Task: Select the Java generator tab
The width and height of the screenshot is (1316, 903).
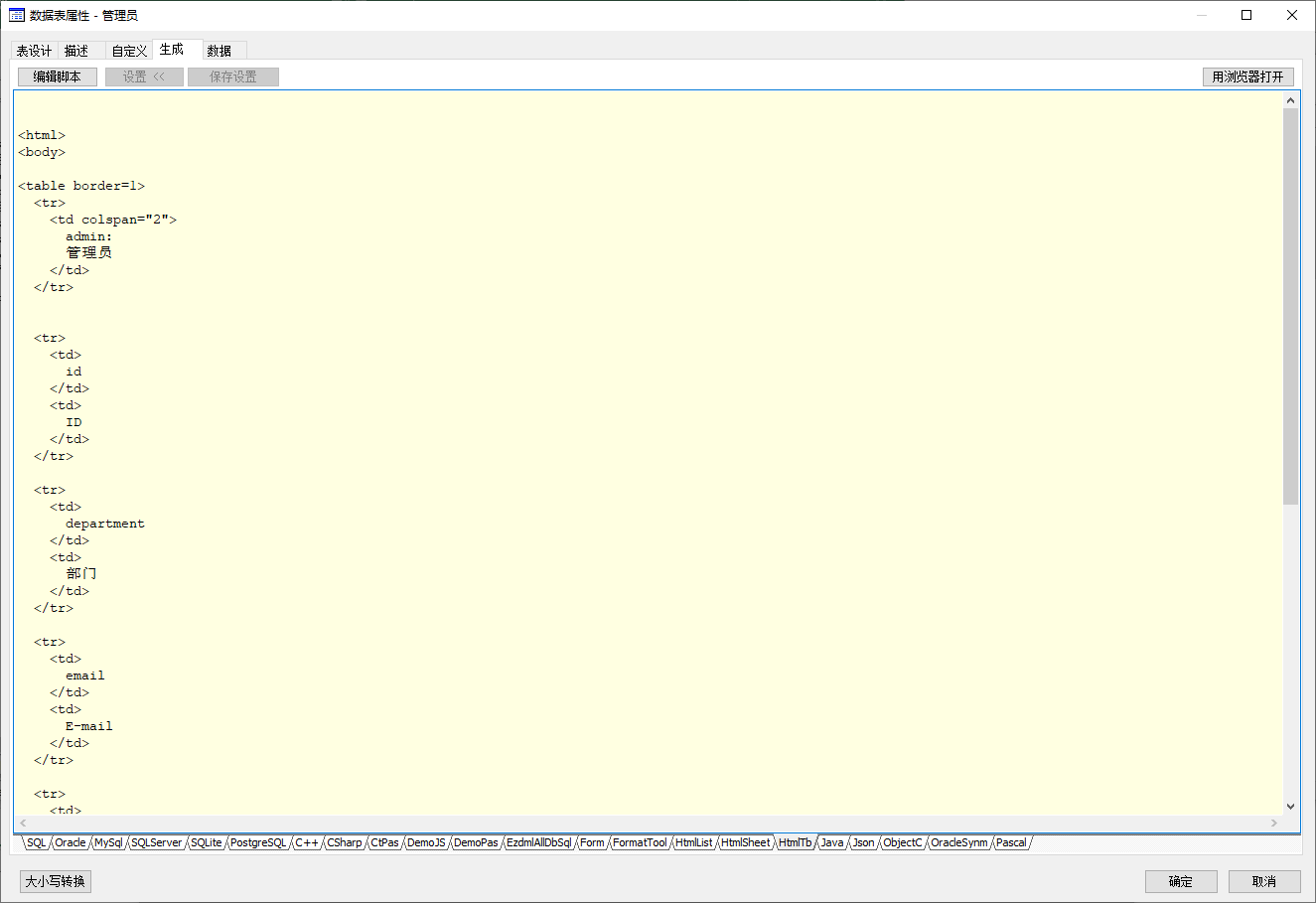Action: tap(832, 842)
